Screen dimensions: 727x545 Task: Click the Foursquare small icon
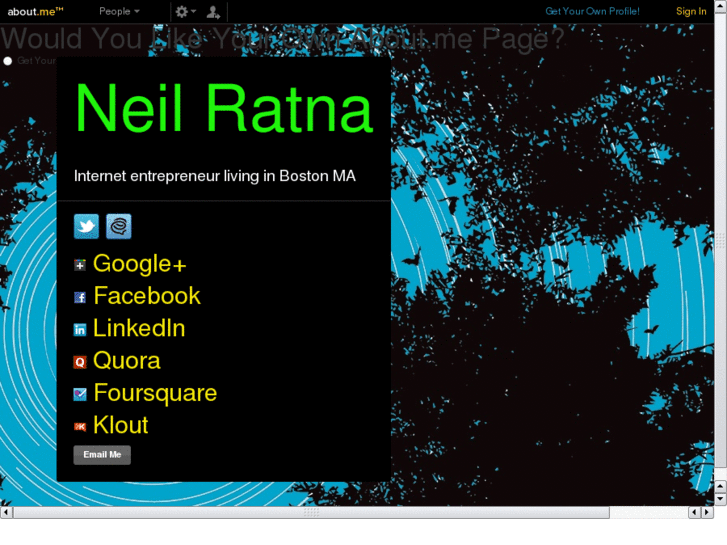[x=80, y=394]
